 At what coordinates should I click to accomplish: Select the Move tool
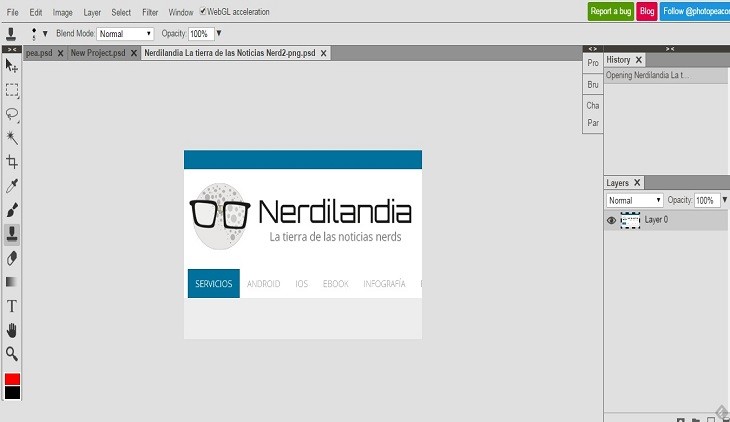coord(12,66)
